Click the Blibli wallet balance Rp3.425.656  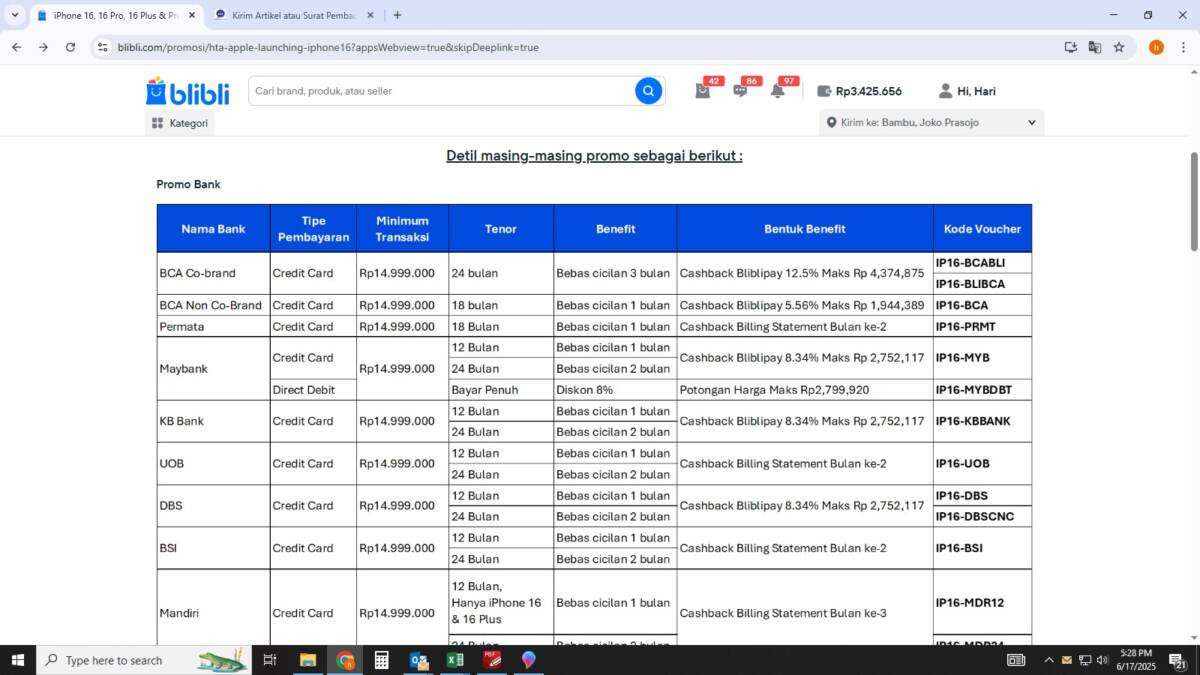[859, 91]
